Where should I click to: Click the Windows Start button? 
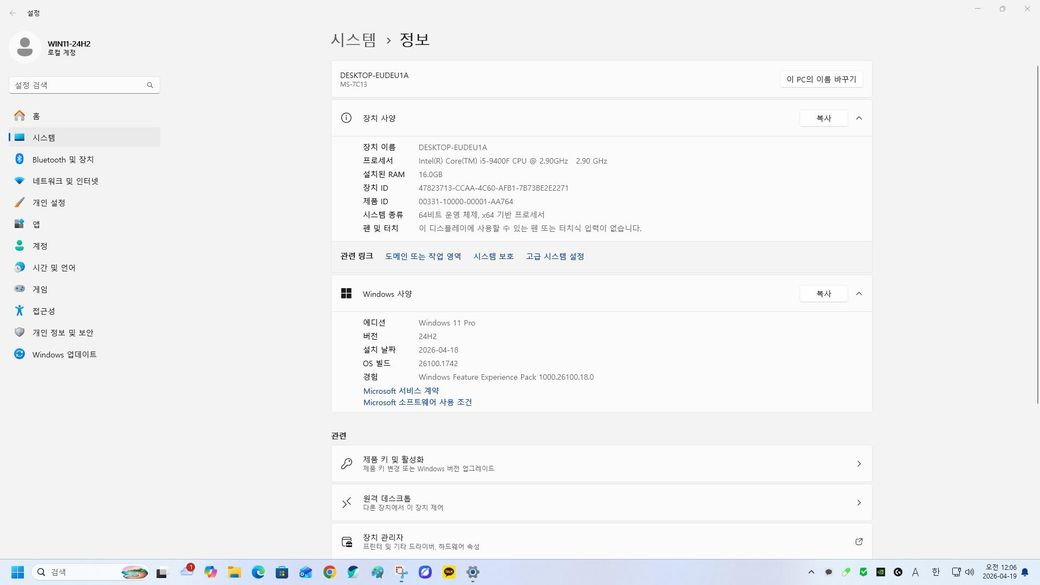tap(17, 572)
